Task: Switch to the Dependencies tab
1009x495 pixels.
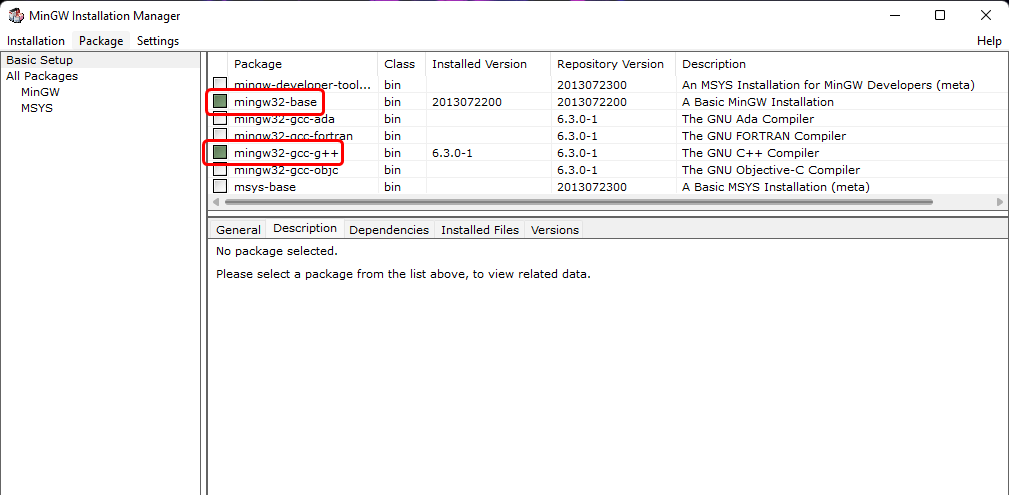Action: [x=389, y=230]
